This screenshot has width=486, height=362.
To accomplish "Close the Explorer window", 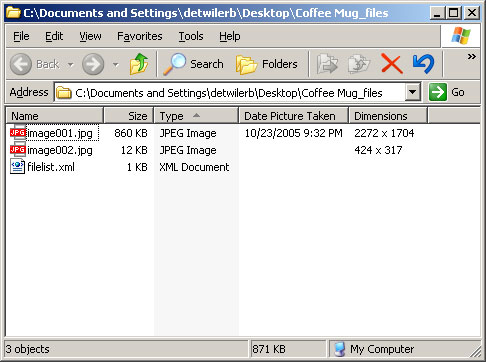I will point(472,13).
